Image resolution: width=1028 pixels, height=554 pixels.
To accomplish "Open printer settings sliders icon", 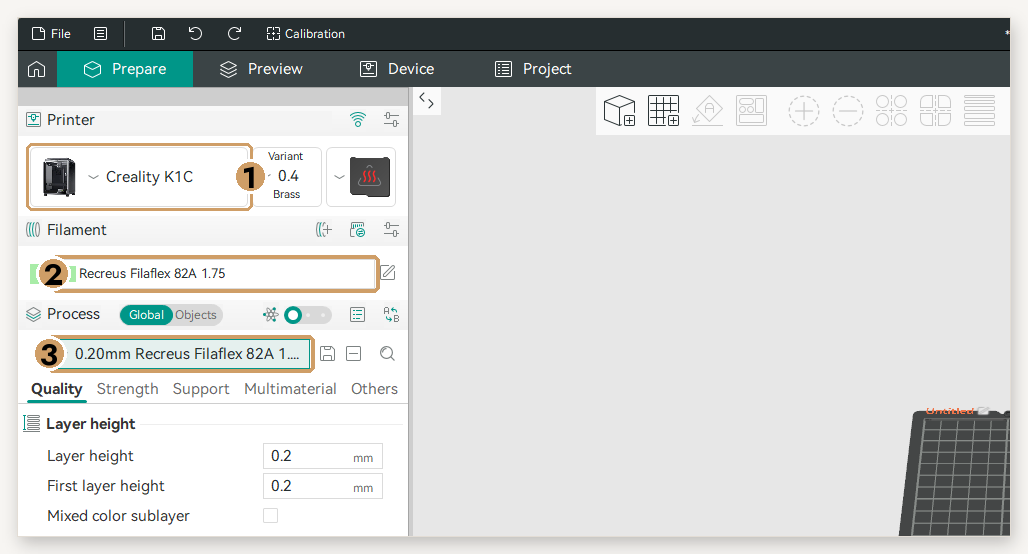I will click(x=391, y=119).
